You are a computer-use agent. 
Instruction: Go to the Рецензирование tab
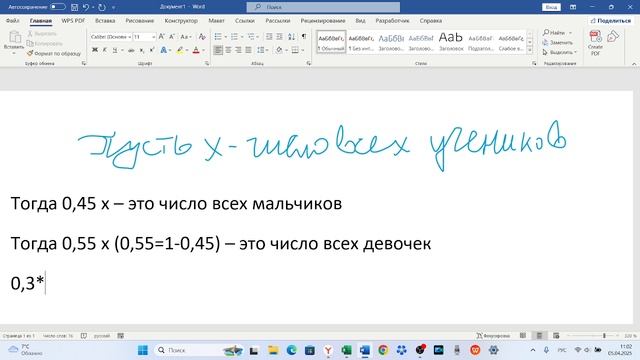pyautogui.click(x=323, y=20)
